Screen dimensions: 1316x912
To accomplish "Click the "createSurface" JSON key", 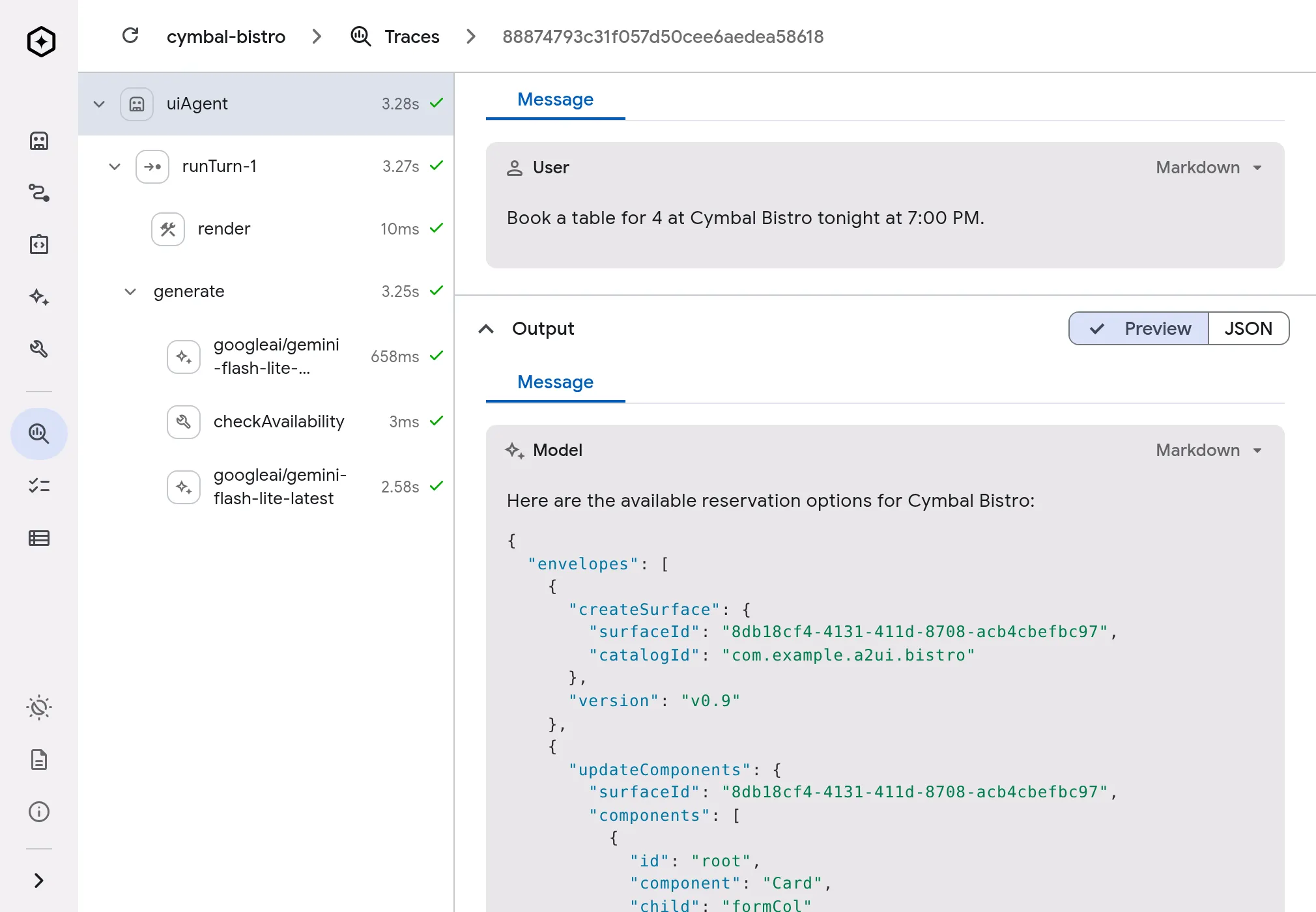I will tap(644, 610).
